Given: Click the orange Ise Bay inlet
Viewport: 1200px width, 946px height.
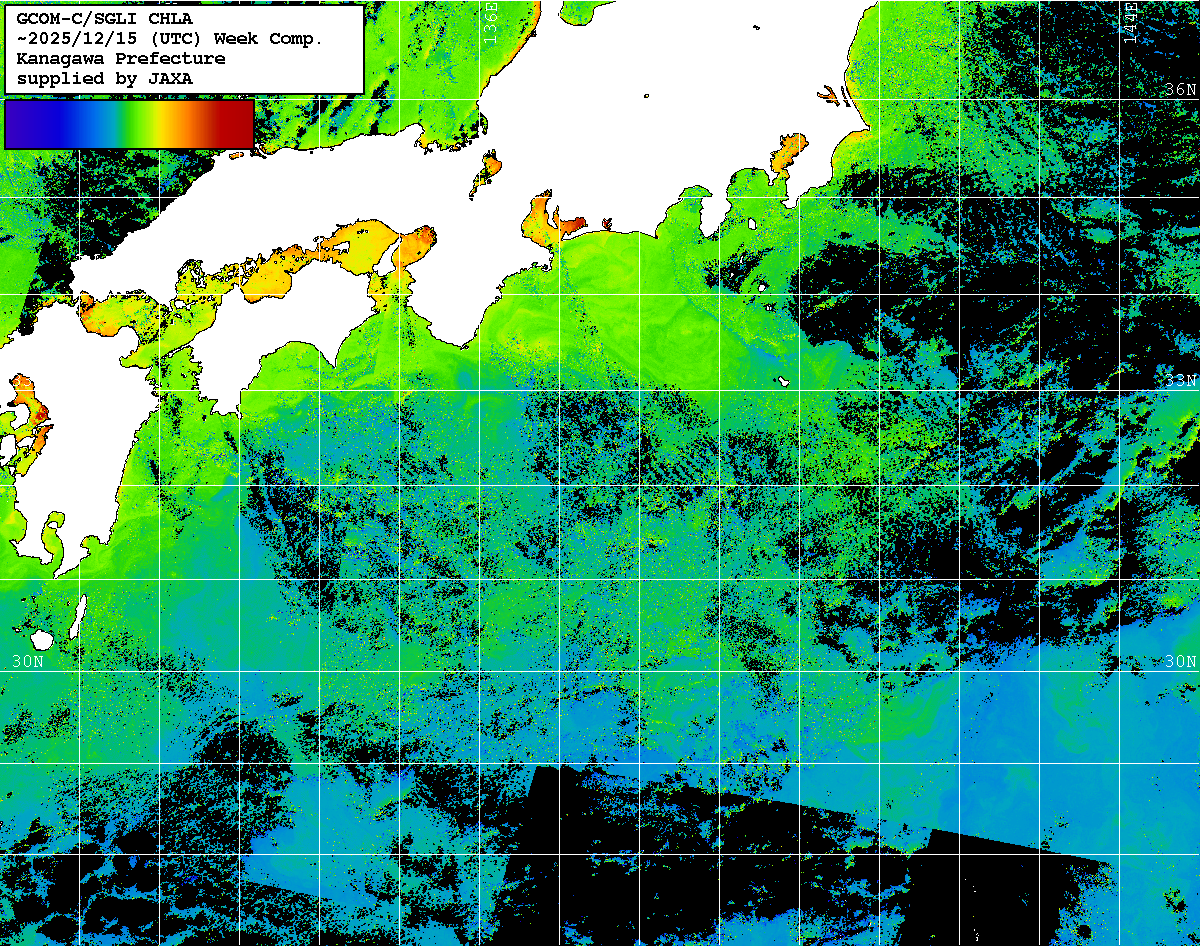Looking at the screenshot, I should [543, 215].
